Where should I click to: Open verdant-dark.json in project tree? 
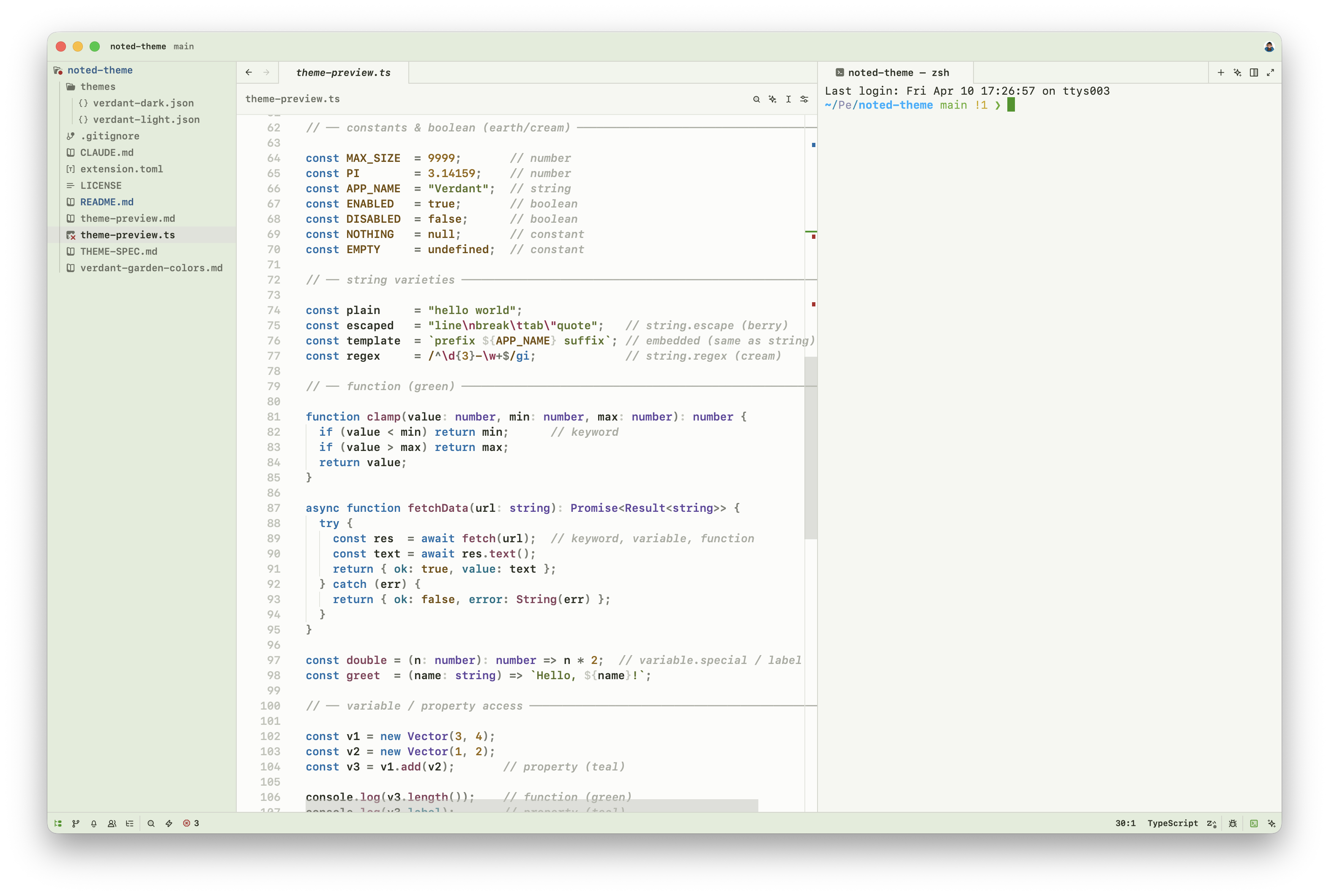[x=142, y=103]
